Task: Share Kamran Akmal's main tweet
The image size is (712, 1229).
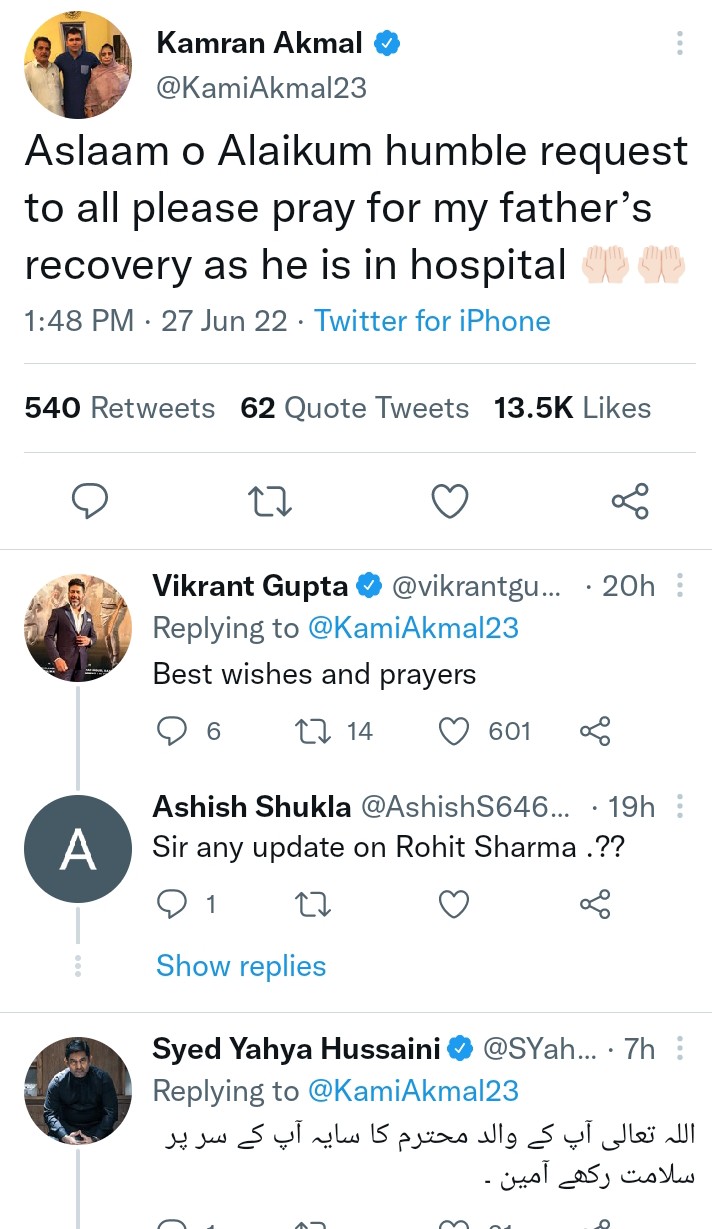Action: click(630, 500)
